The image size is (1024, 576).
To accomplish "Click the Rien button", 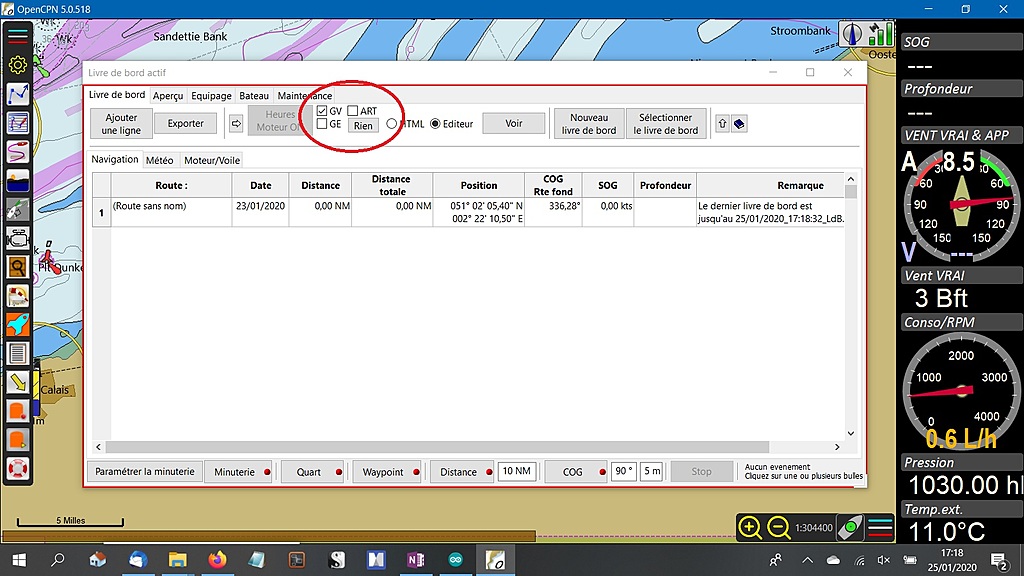I will (363, 125).
